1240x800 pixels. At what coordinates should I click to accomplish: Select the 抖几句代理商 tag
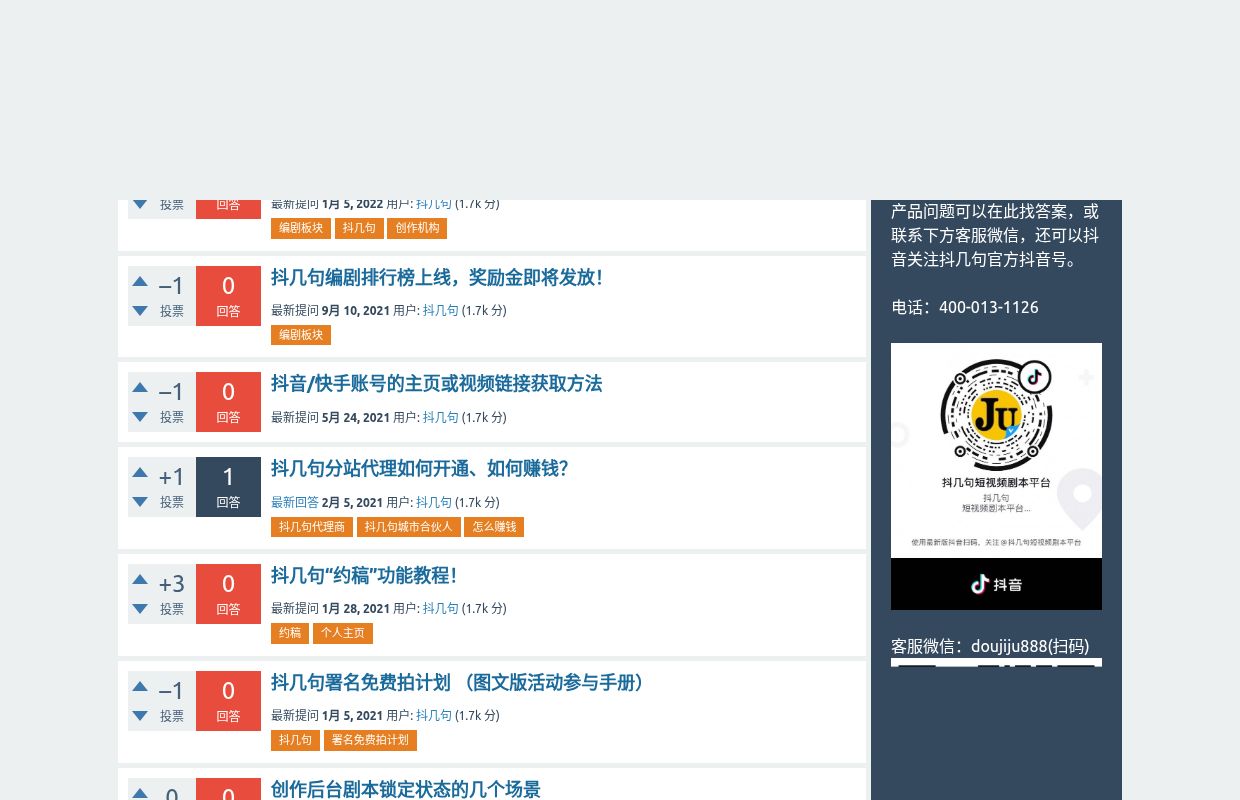point(312,527)
